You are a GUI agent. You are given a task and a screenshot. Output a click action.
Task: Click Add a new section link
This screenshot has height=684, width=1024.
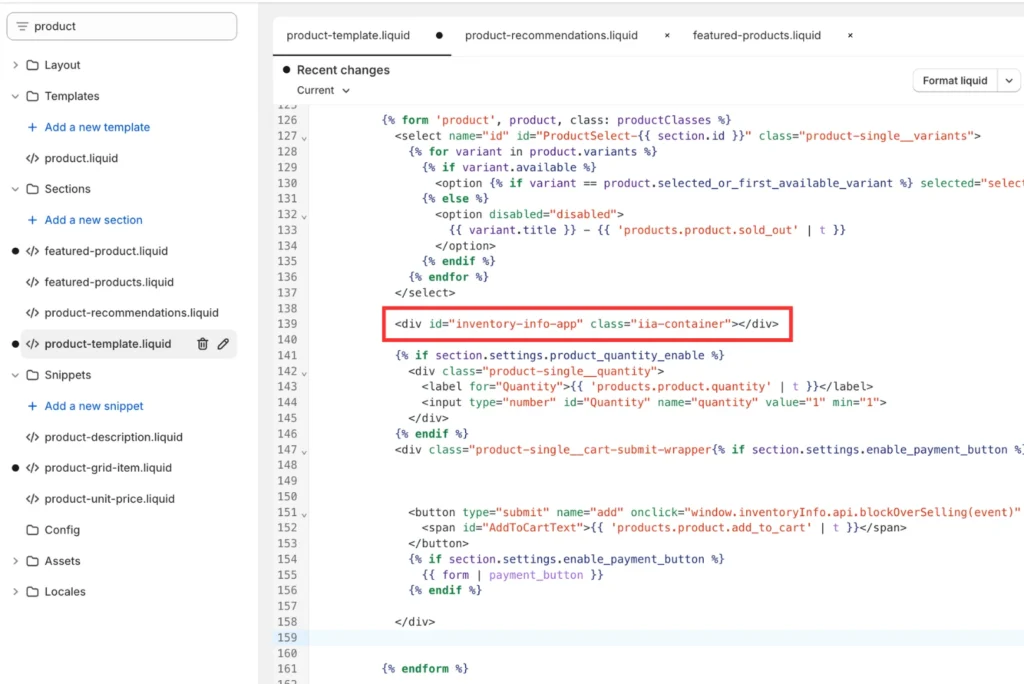pyautogui.click(x=93, y=220)
